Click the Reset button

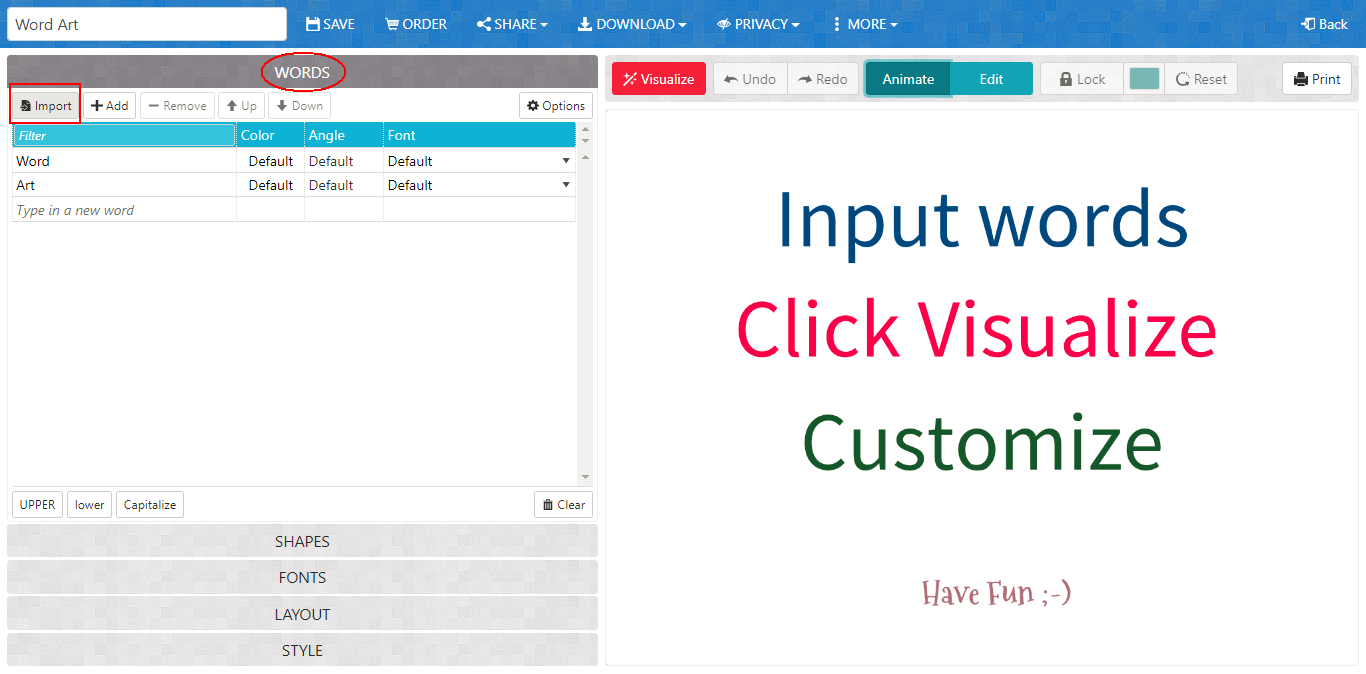point(1201,79)
